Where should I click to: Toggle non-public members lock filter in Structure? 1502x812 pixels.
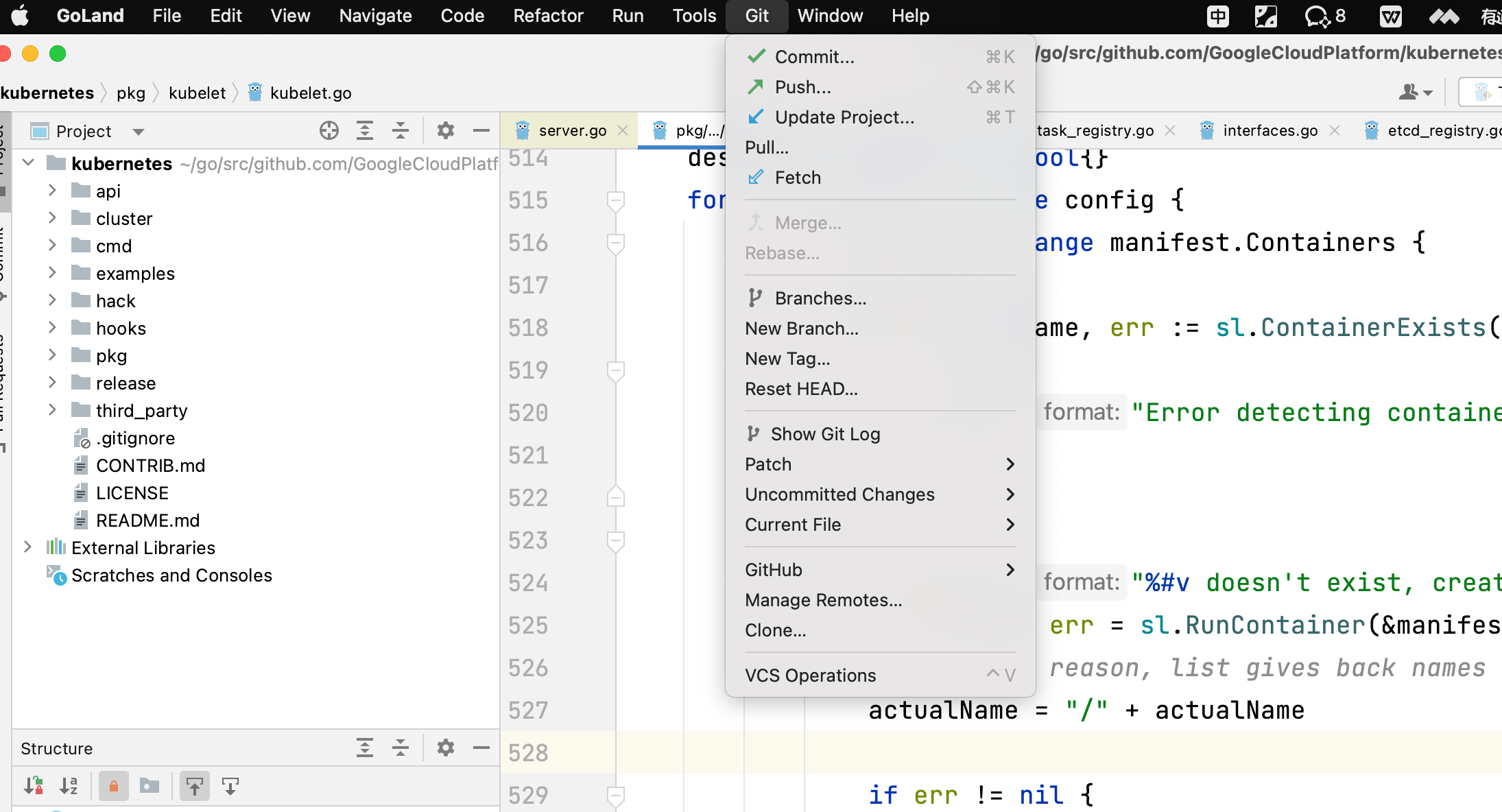click(114, 786)
